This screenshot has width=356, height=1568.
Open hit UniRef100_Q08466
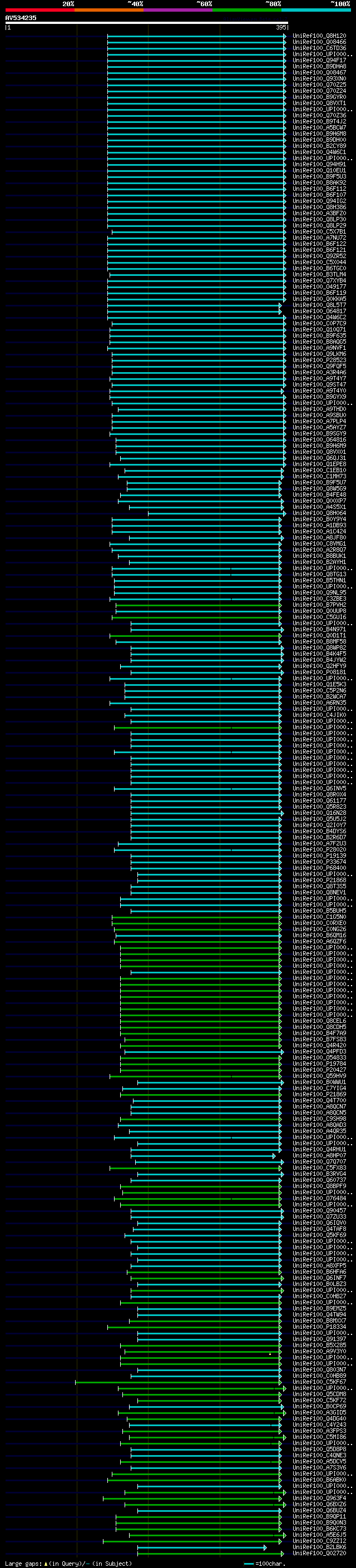[x=319, y=42]
